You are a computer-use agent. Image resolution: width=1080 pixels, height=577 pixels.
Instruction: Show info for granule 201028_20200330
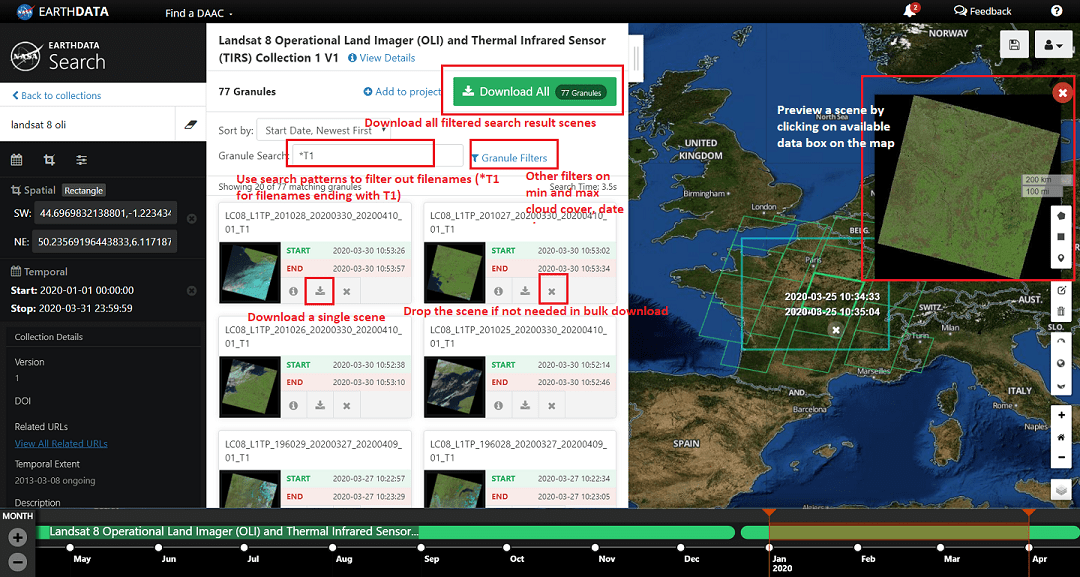tap(293, 291)
